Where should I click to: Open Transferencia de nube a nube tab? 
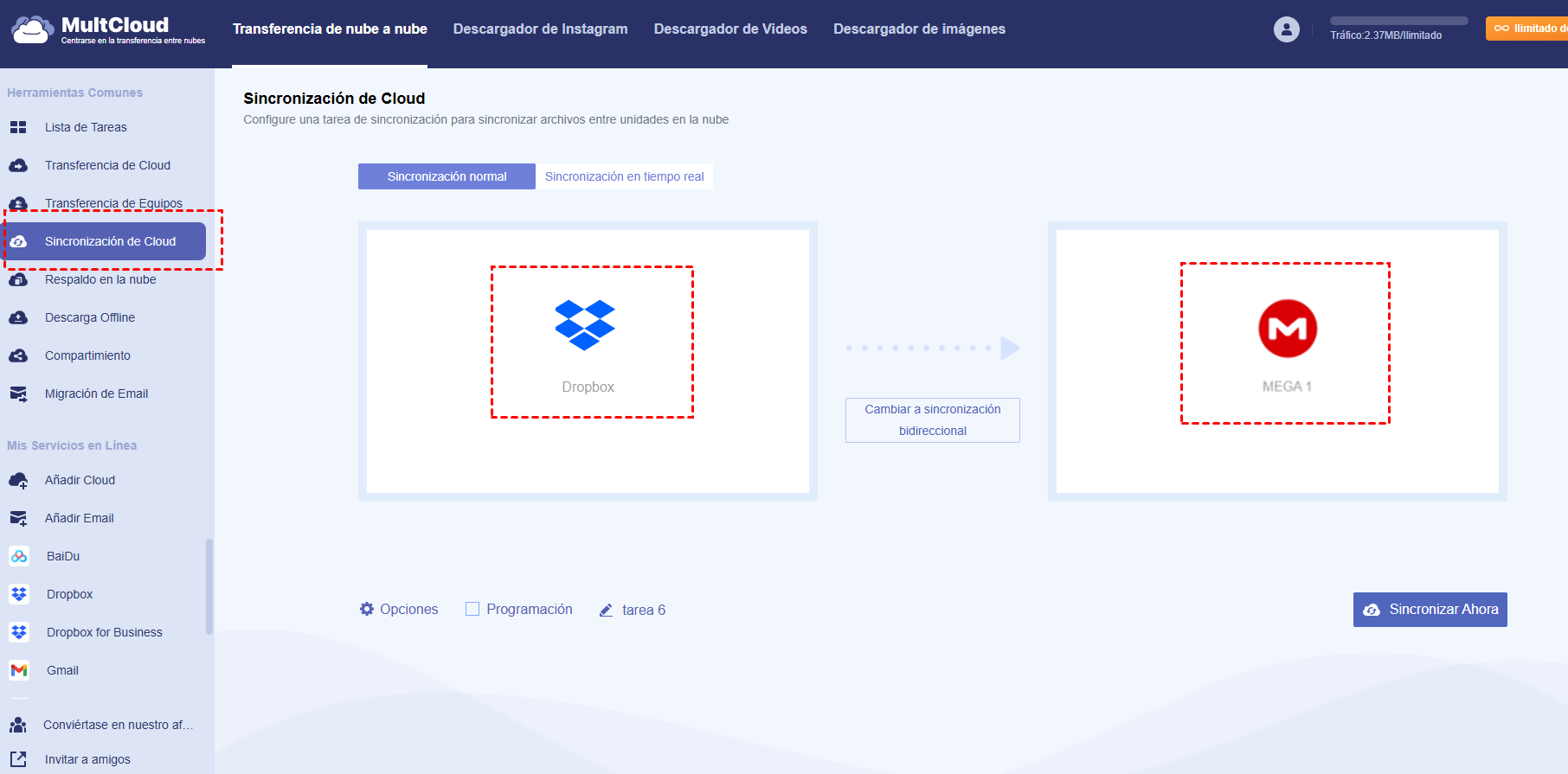tap(330, 29)
